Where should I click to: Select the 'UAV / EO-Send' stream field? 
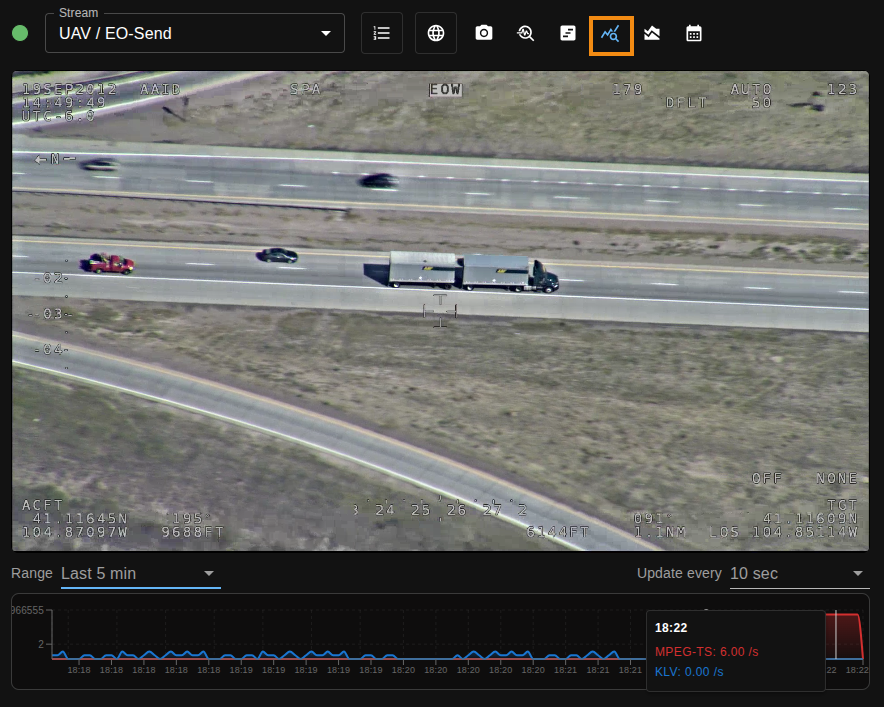[180, 34]
